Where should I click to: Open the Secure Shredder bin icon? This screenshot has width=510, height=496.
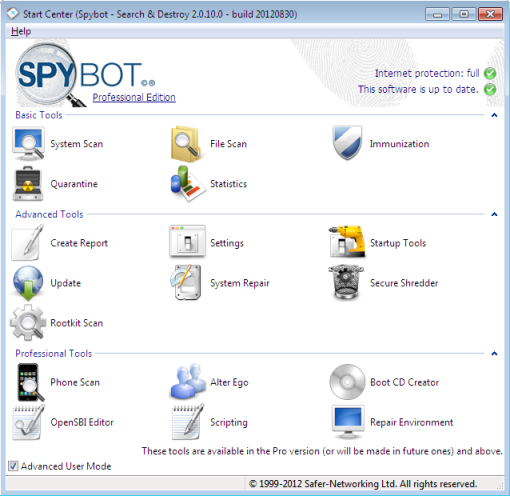[346, 283]
